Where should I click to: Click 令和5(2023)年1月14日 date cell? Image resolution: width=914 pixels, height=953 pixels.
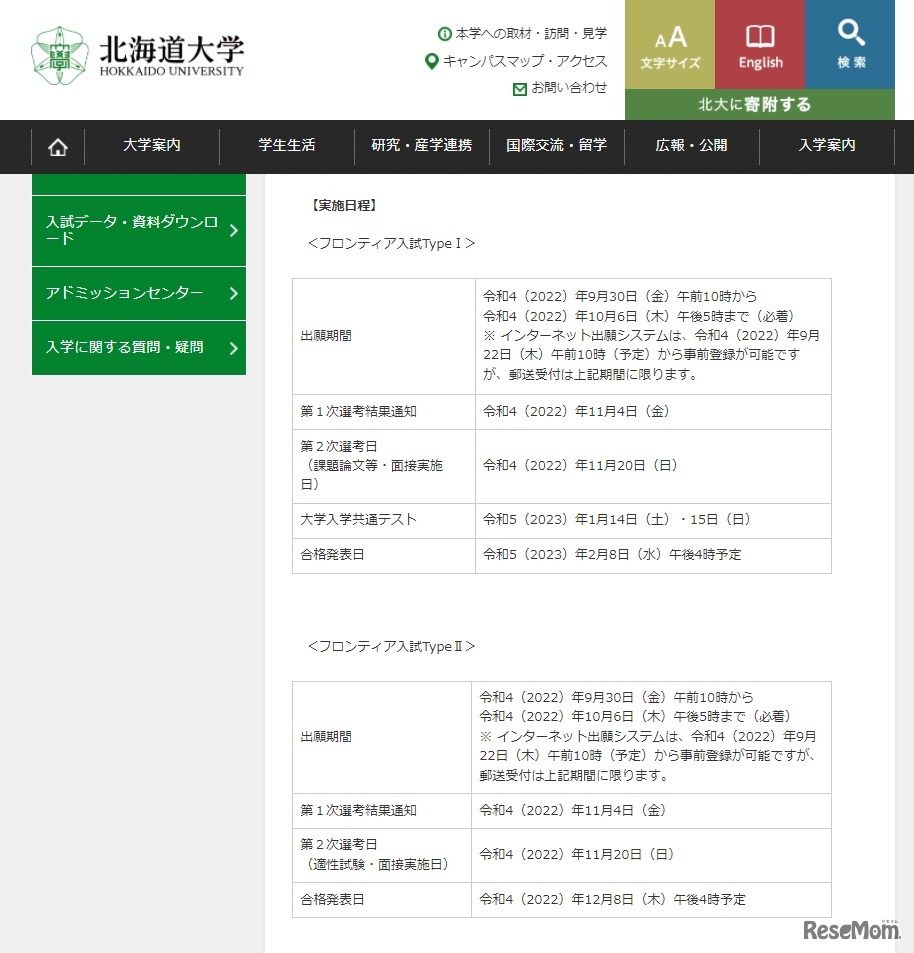pos(653,520)
